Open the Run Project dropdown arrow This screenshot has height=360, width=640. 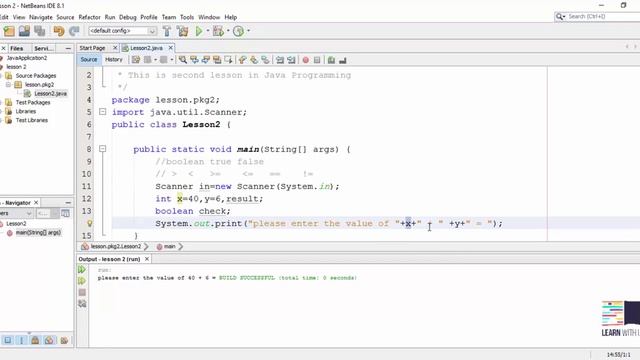click(208, 31)
